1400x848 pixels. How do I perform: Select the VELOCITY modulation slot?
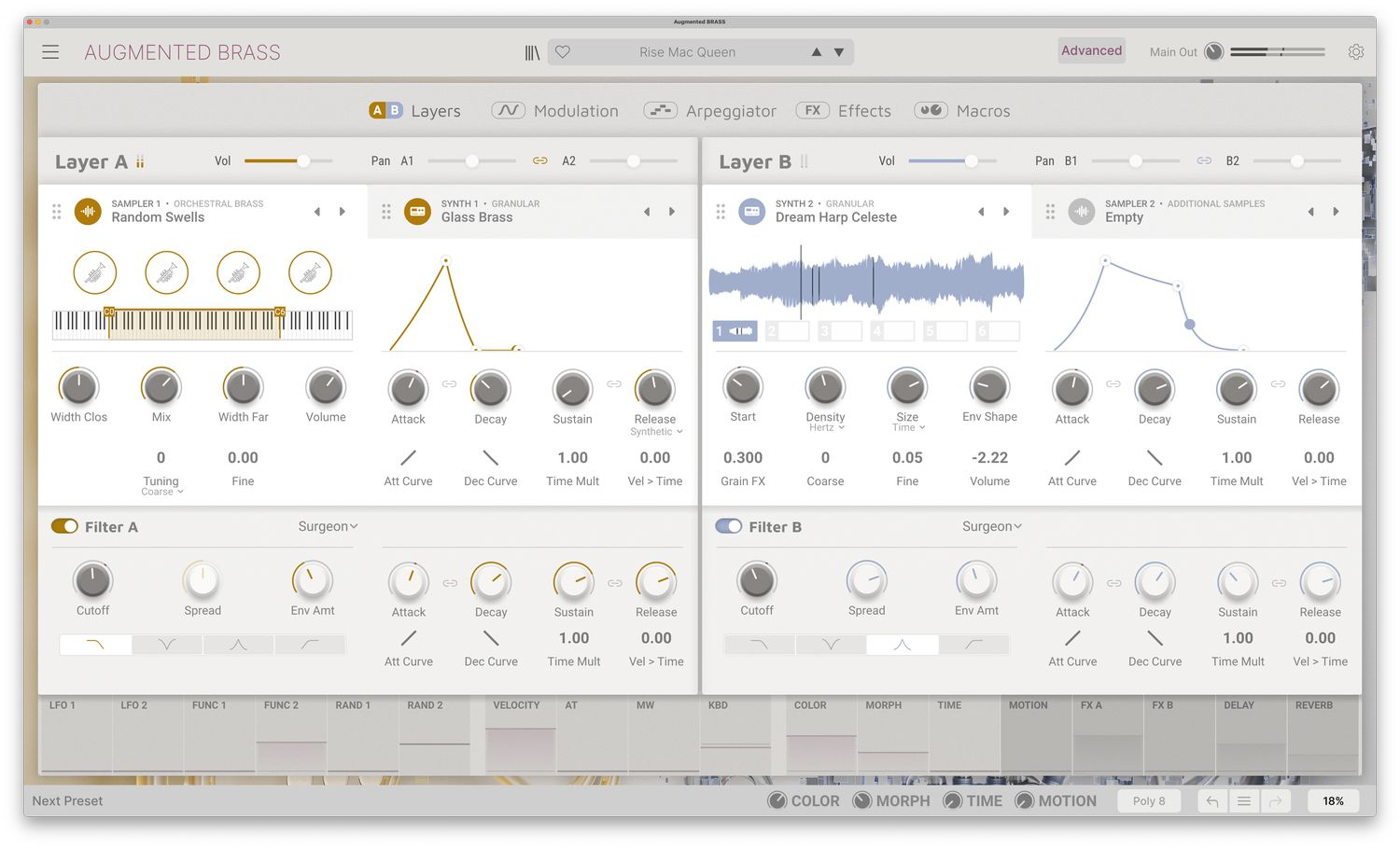tap(520, 734)
